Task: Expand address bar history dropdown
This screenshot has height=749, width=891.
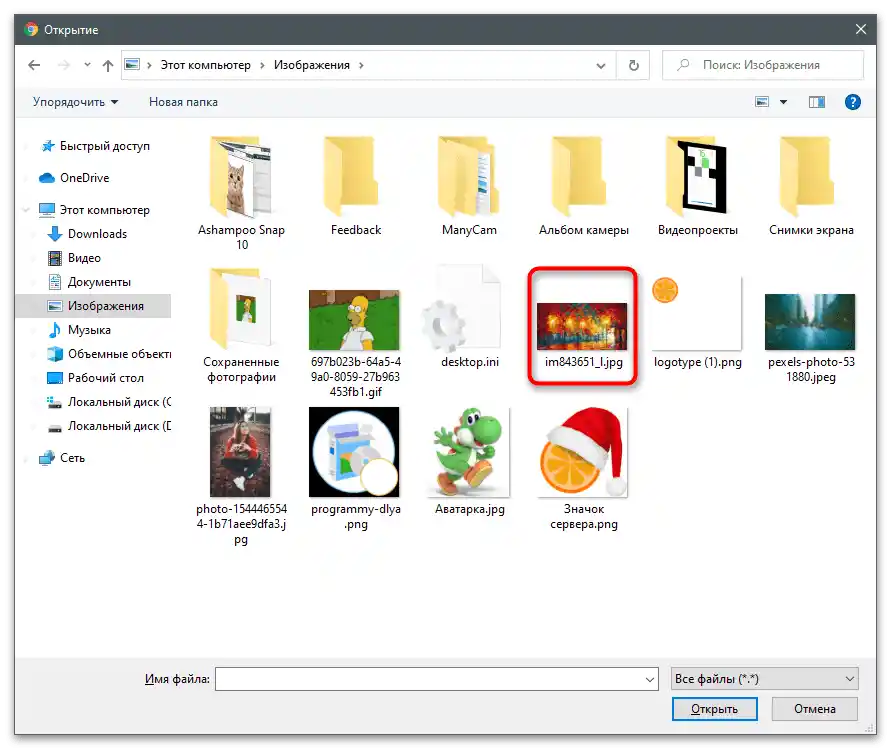Action: tap(601, 66)
